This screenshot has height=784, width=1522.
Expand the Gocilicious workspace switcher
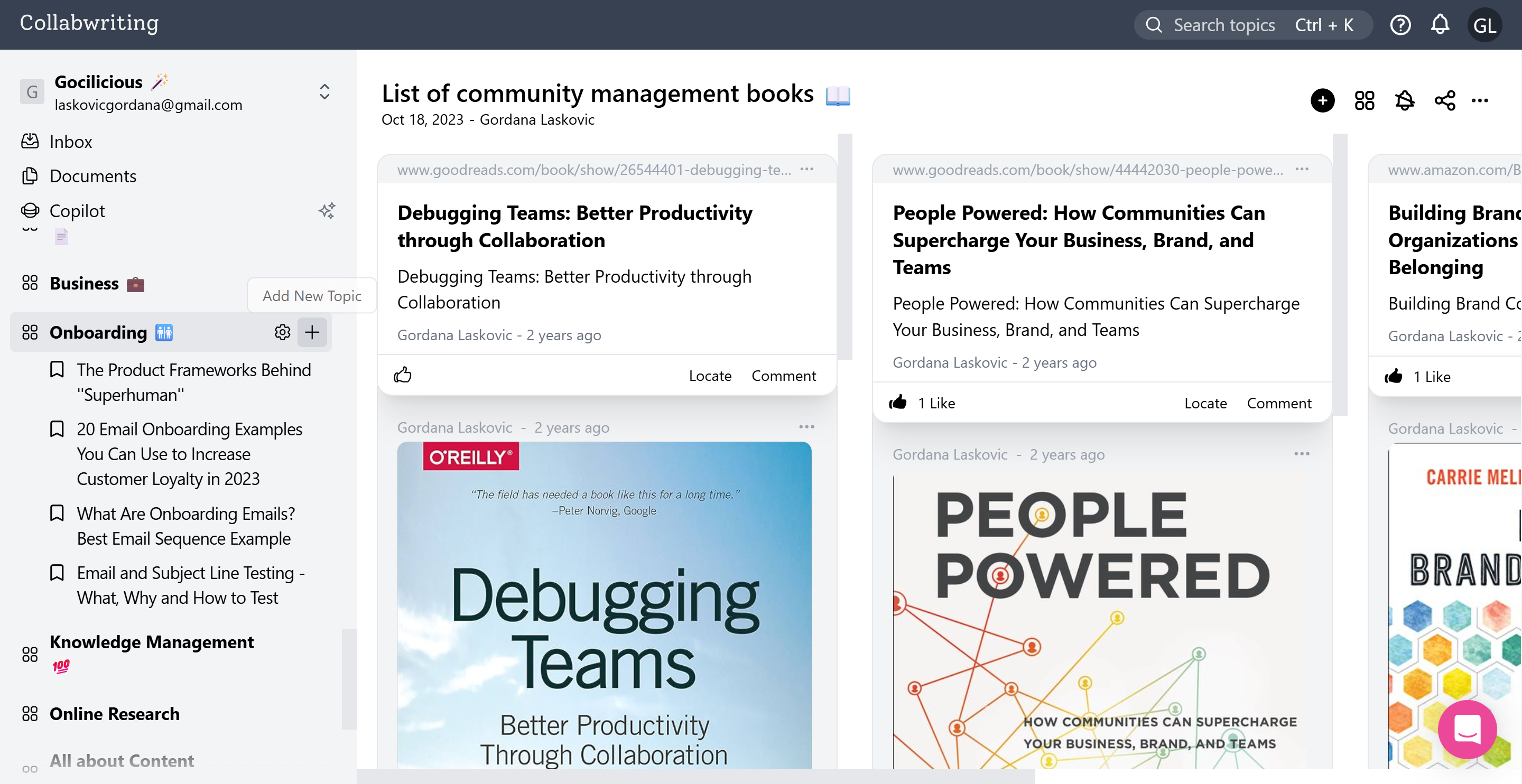[324, 91]
